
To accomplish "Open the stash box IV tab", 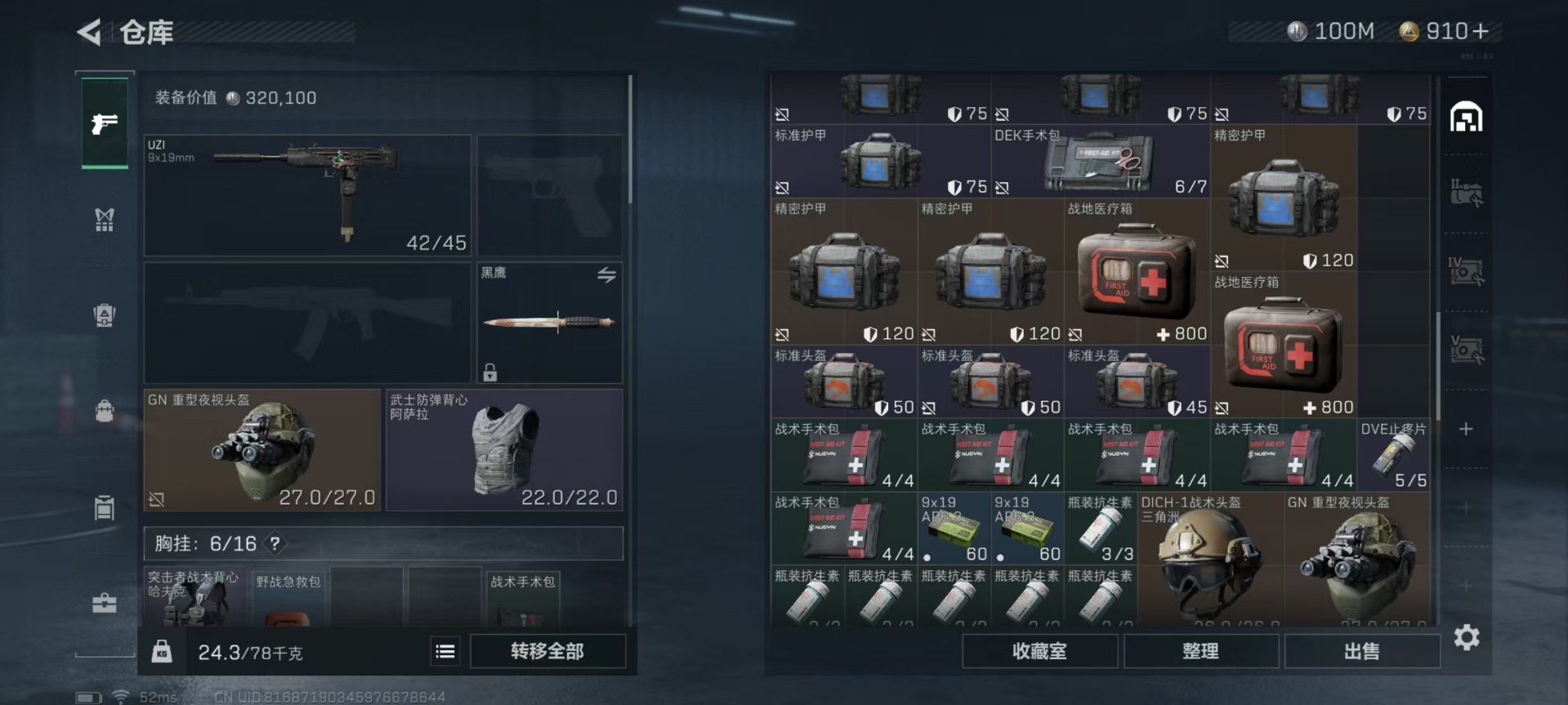I will [x=1467, y=271].
